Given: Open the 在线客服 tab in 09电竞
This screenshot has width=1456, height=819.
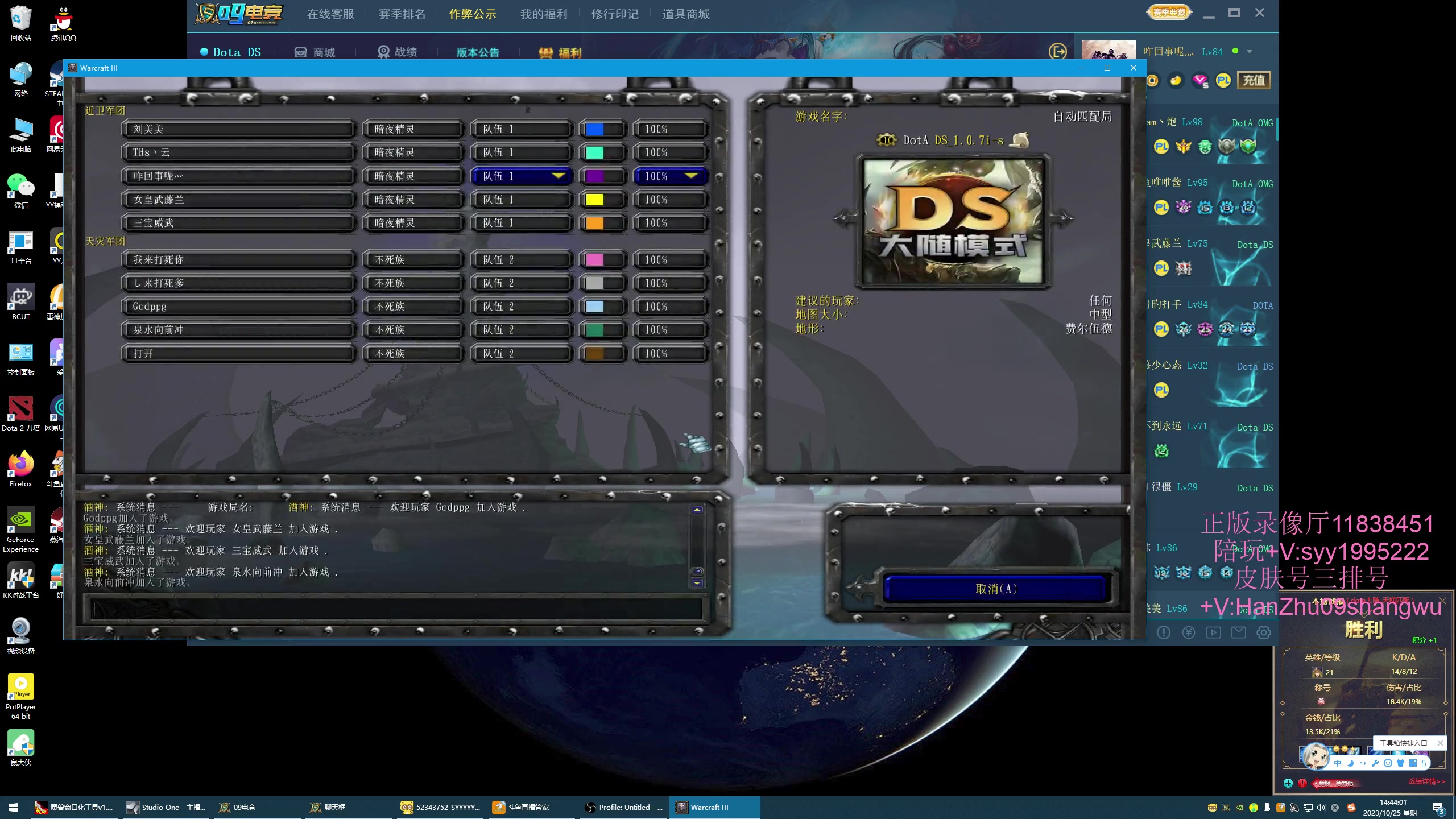Looking at the screenshot, I should point(330,14).
